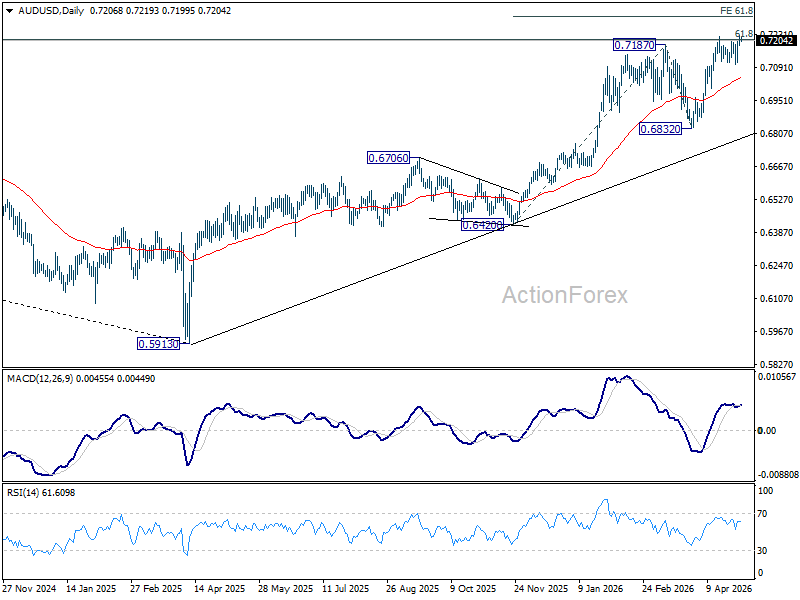Click the ActionForex watermark
Viewport: 800px width, 600px height.
[x=565, y=295]
